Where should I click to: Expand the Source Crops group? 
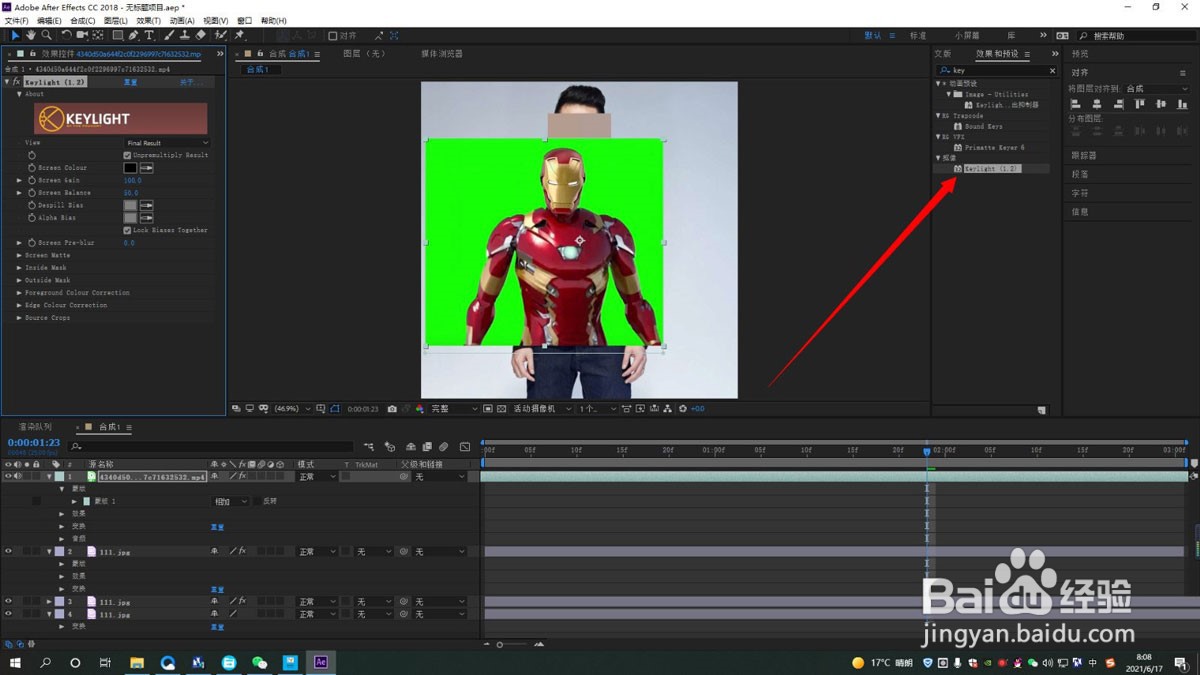[20, 318]
